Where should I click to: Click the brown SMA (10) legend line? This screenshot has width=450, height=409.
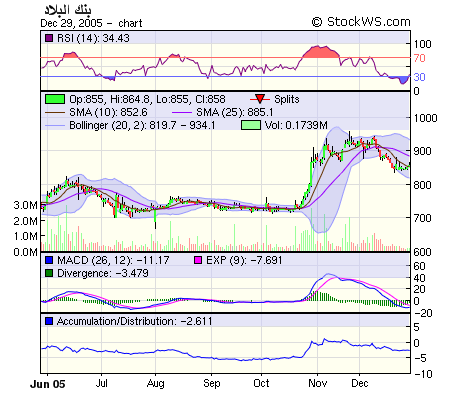pyautogui.click(x=55, y=113)
